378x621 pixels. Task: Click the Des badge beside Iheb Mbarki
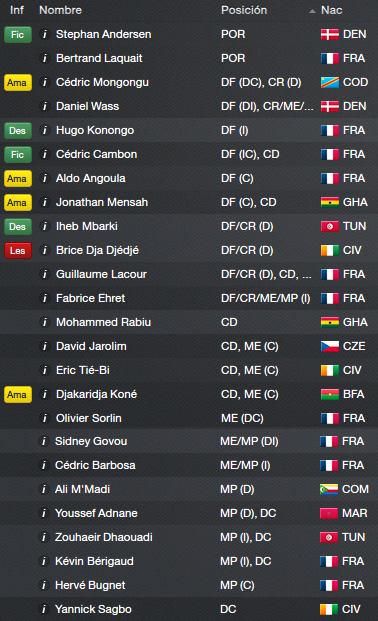pyautogui.click(x=18, y=227)
